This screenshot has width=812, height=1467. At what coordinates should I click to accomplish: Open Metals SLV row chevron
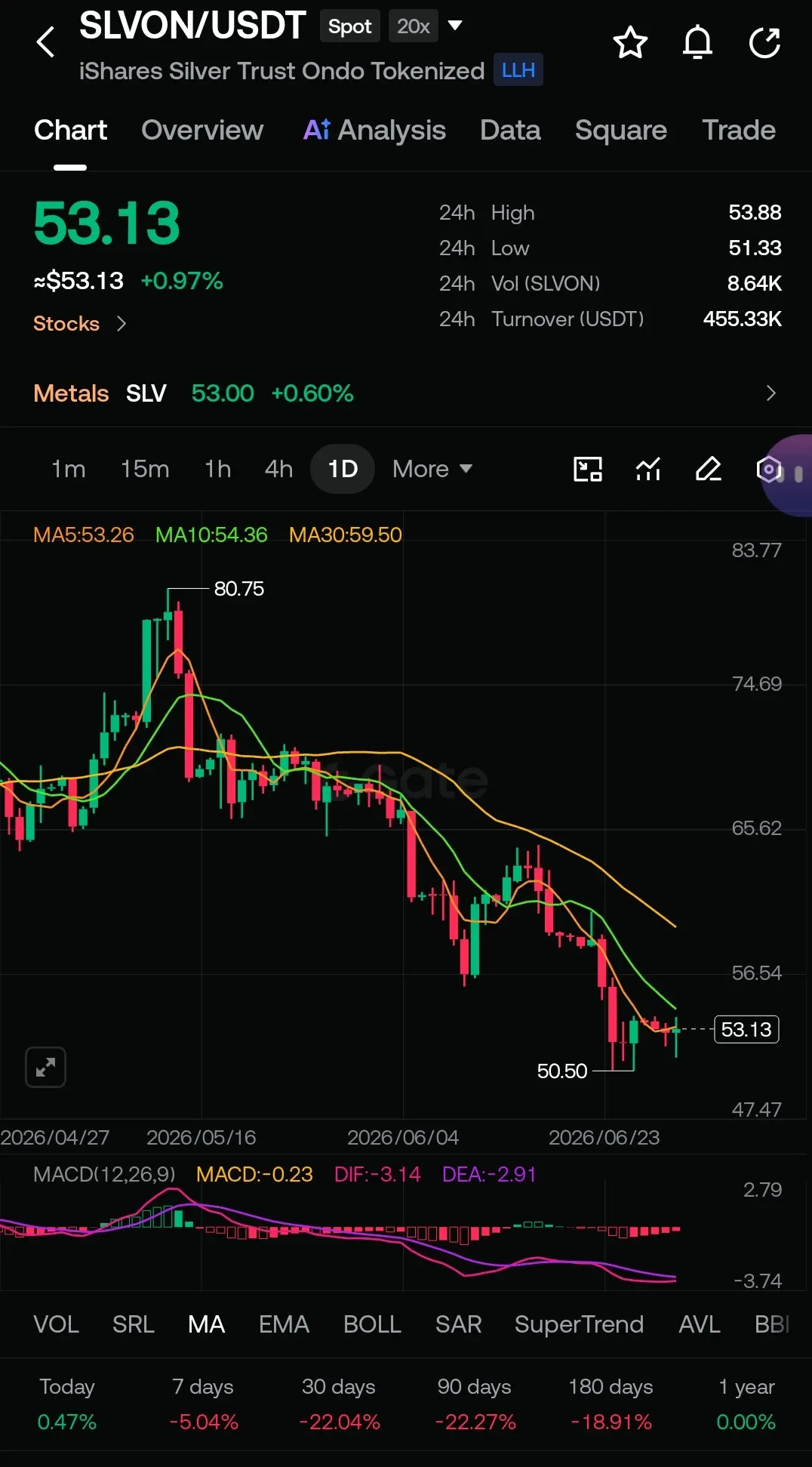coord(770,393)
